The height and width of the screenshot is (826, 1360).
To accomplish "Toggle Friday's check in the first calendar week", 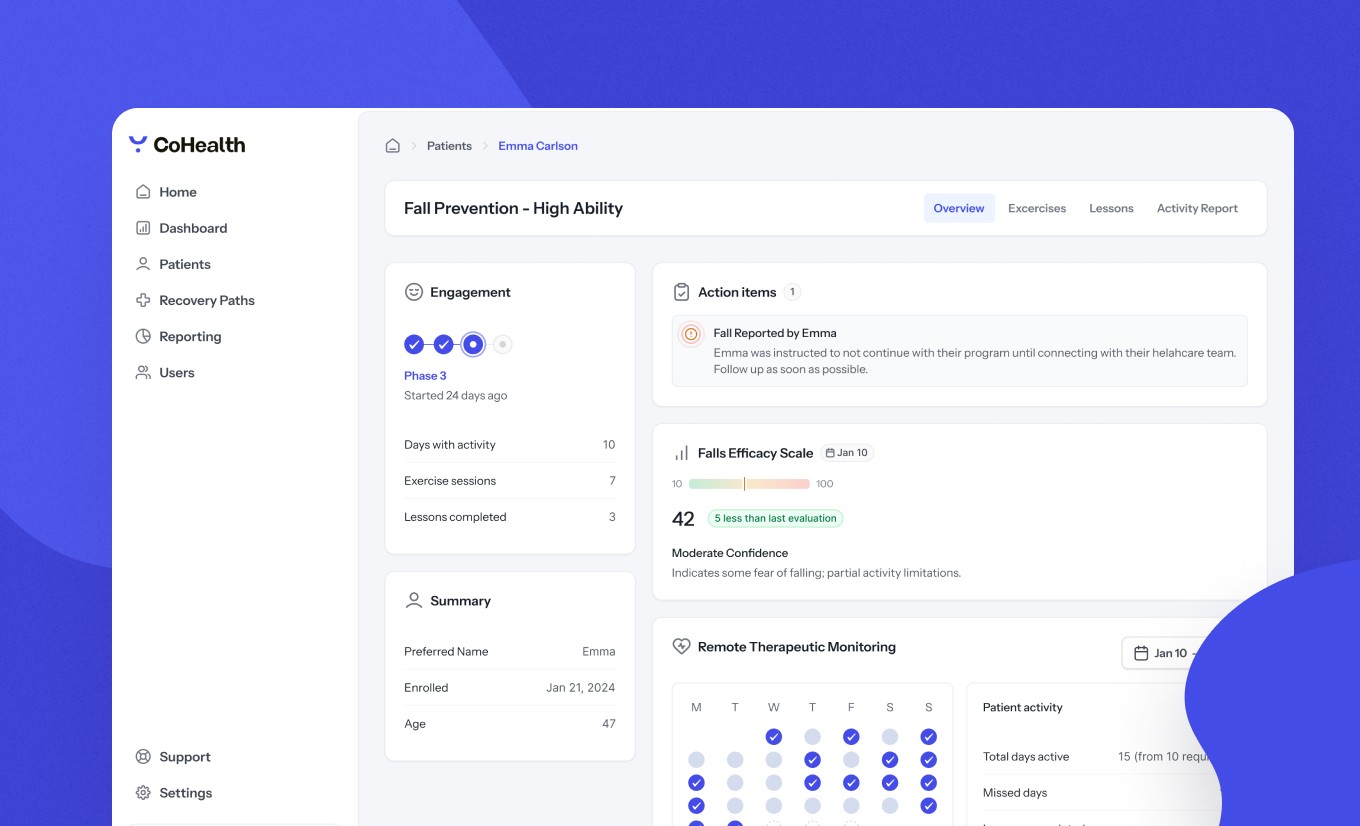I will pyautogui.click(x=851, y=737).
